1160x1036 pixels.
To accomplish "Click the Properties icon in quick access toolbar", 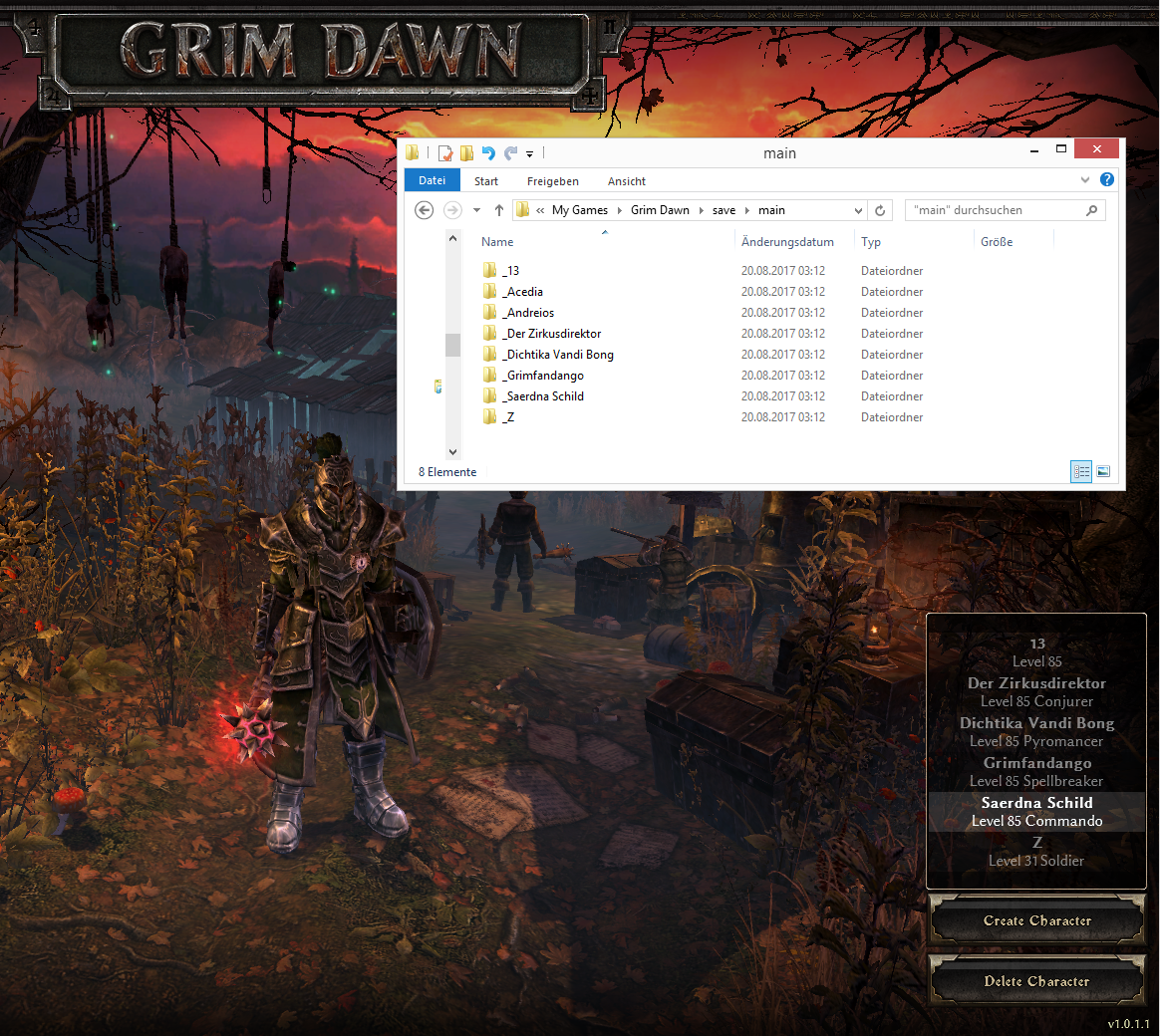I will click(x=445, y=153).
